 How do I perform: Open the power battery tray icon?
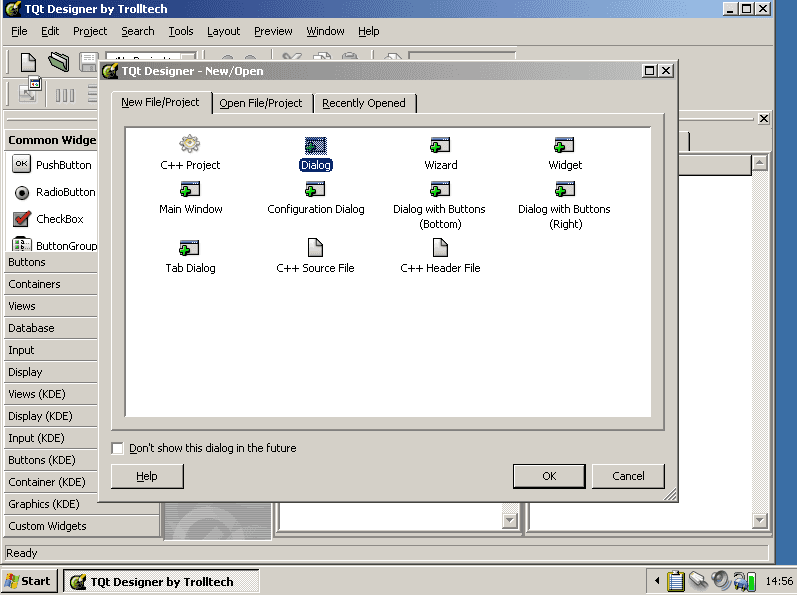click(744, 581)
